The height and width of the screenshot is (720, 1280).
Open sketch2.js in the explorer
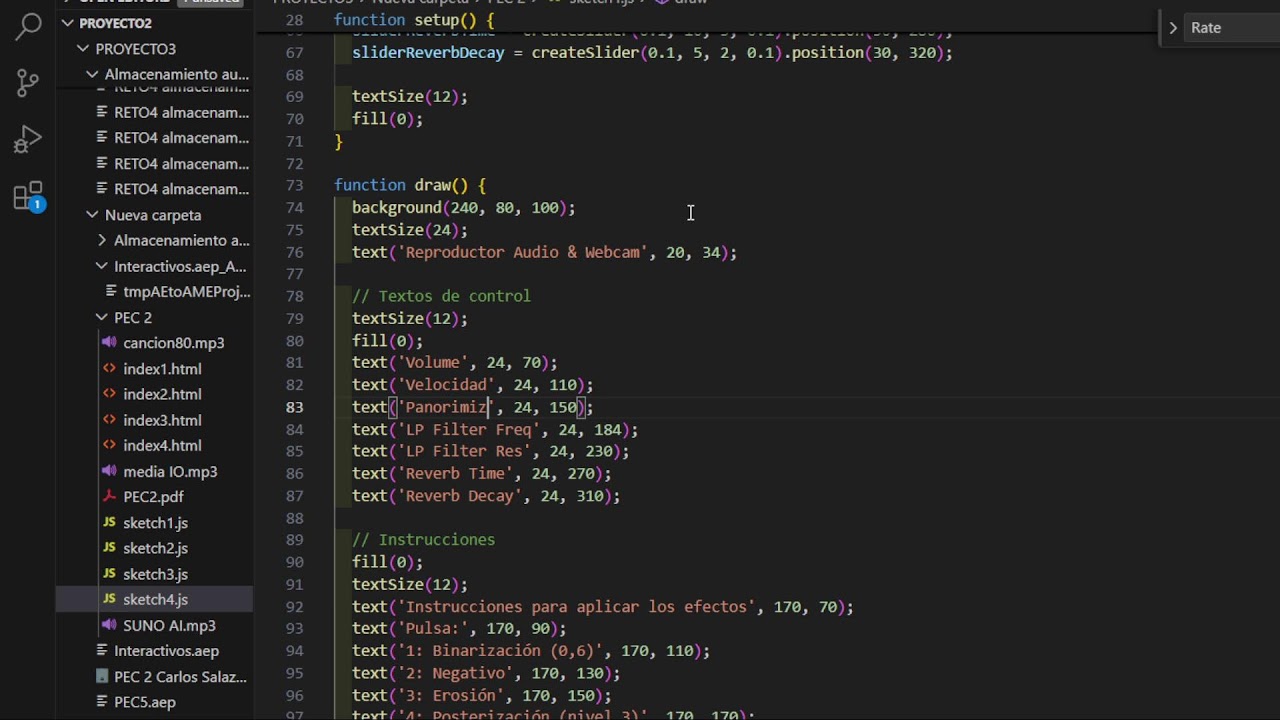coord(155,548)
